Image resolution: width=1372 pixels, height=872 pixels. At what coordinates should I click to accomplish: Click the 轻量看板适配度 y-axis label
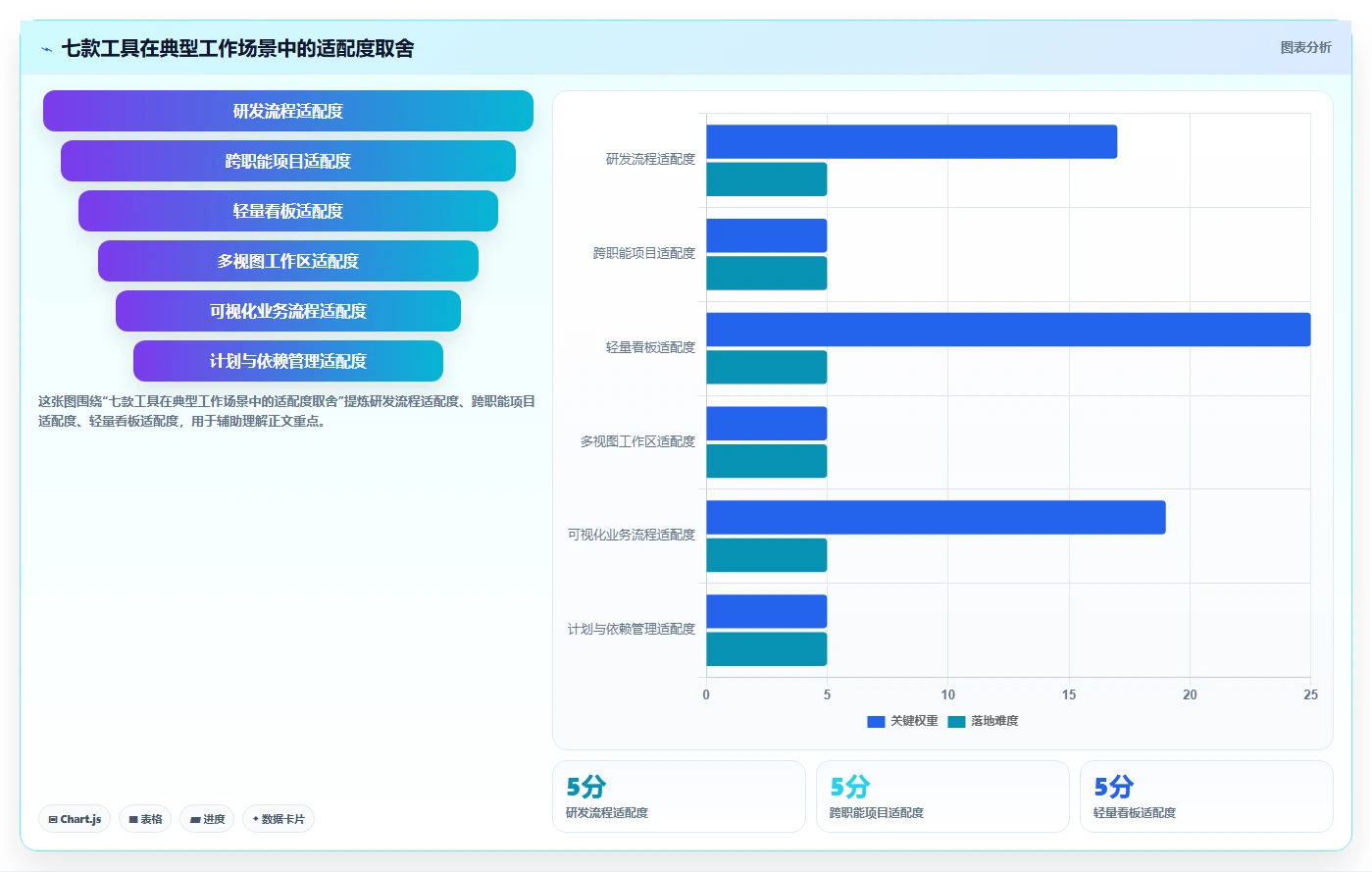650,347
